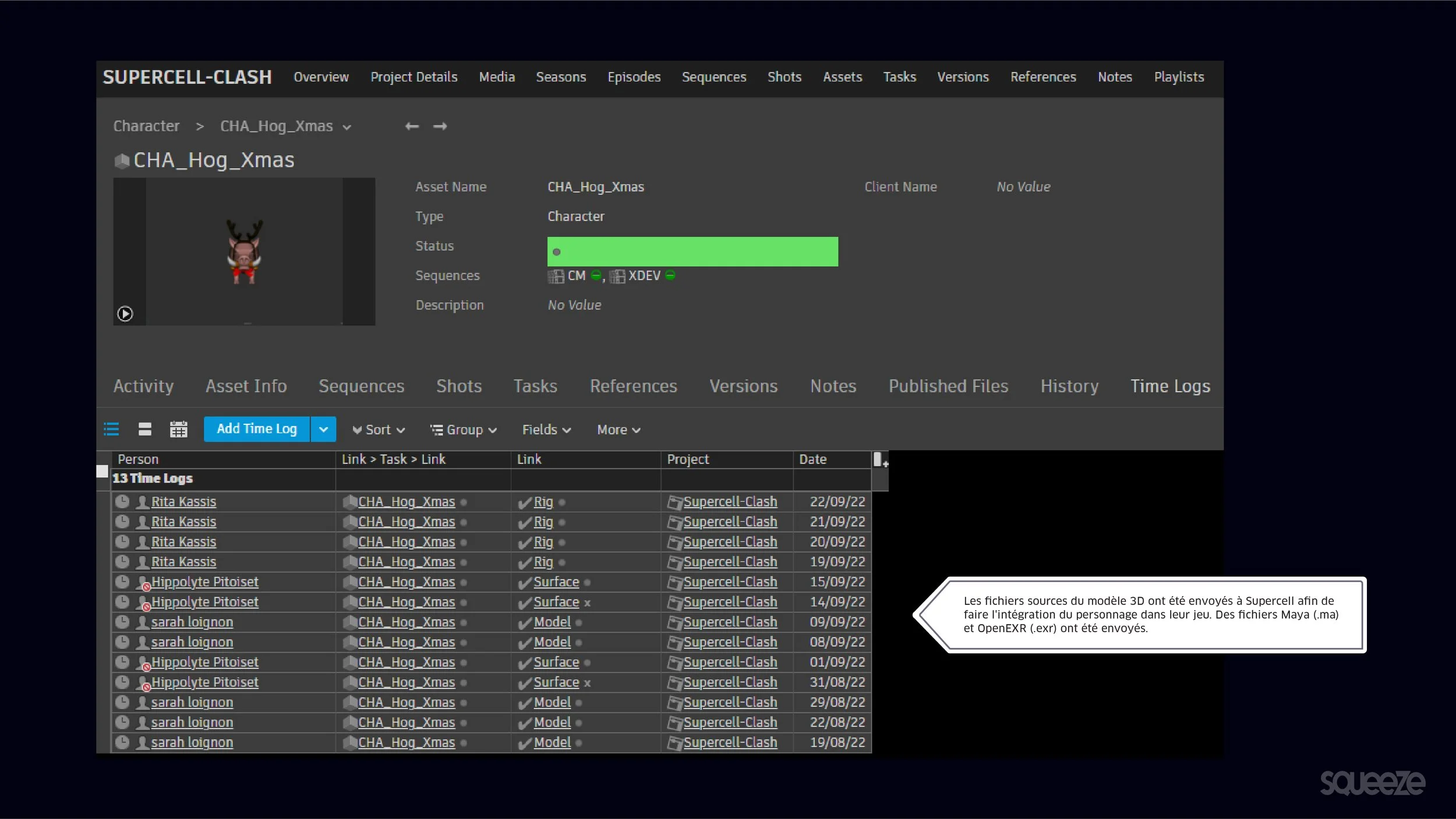Open the calendar view icon

coord(178,430)
